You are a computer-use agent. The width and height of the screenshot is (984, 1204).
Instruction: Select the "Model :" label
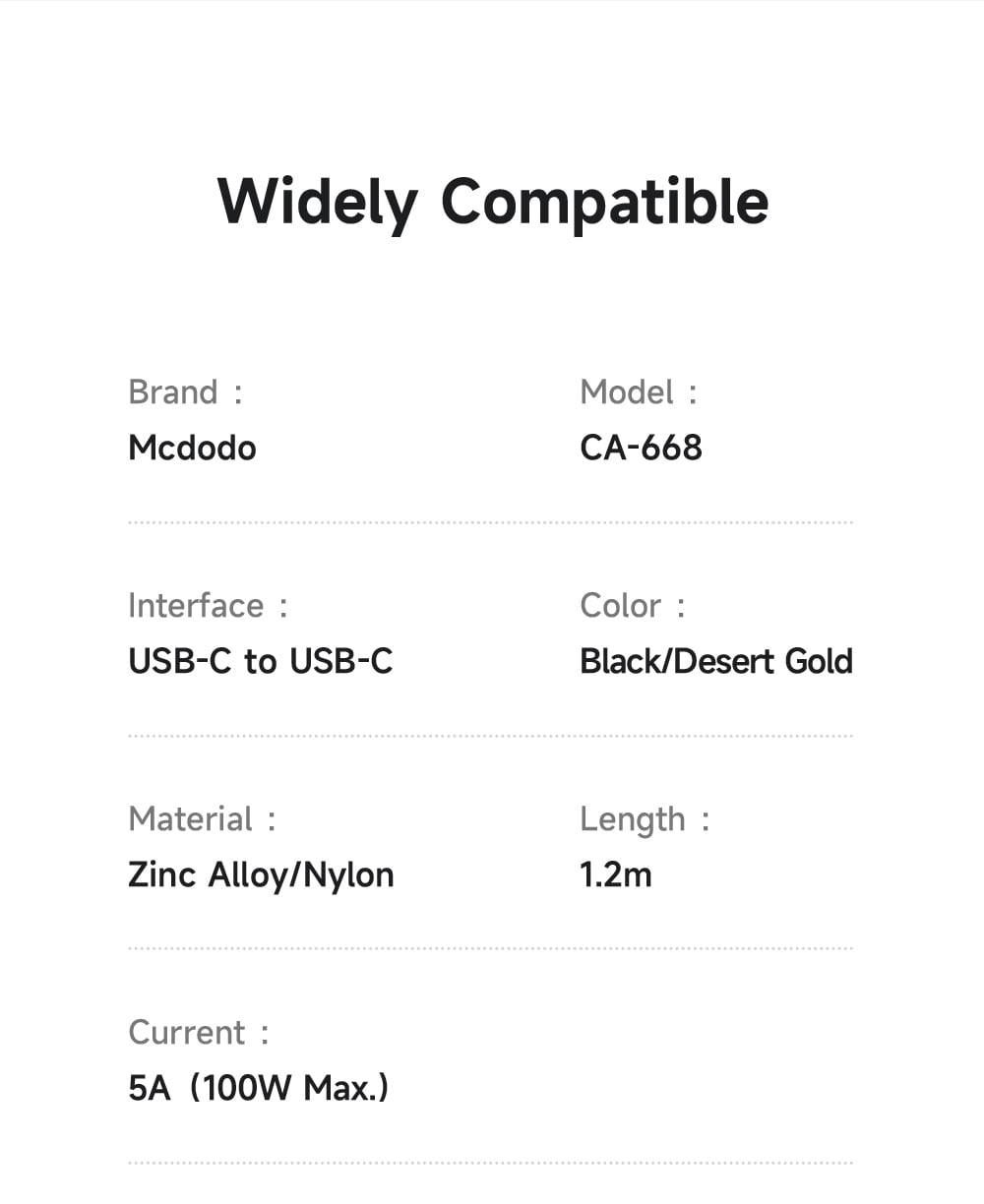(639, 392)
